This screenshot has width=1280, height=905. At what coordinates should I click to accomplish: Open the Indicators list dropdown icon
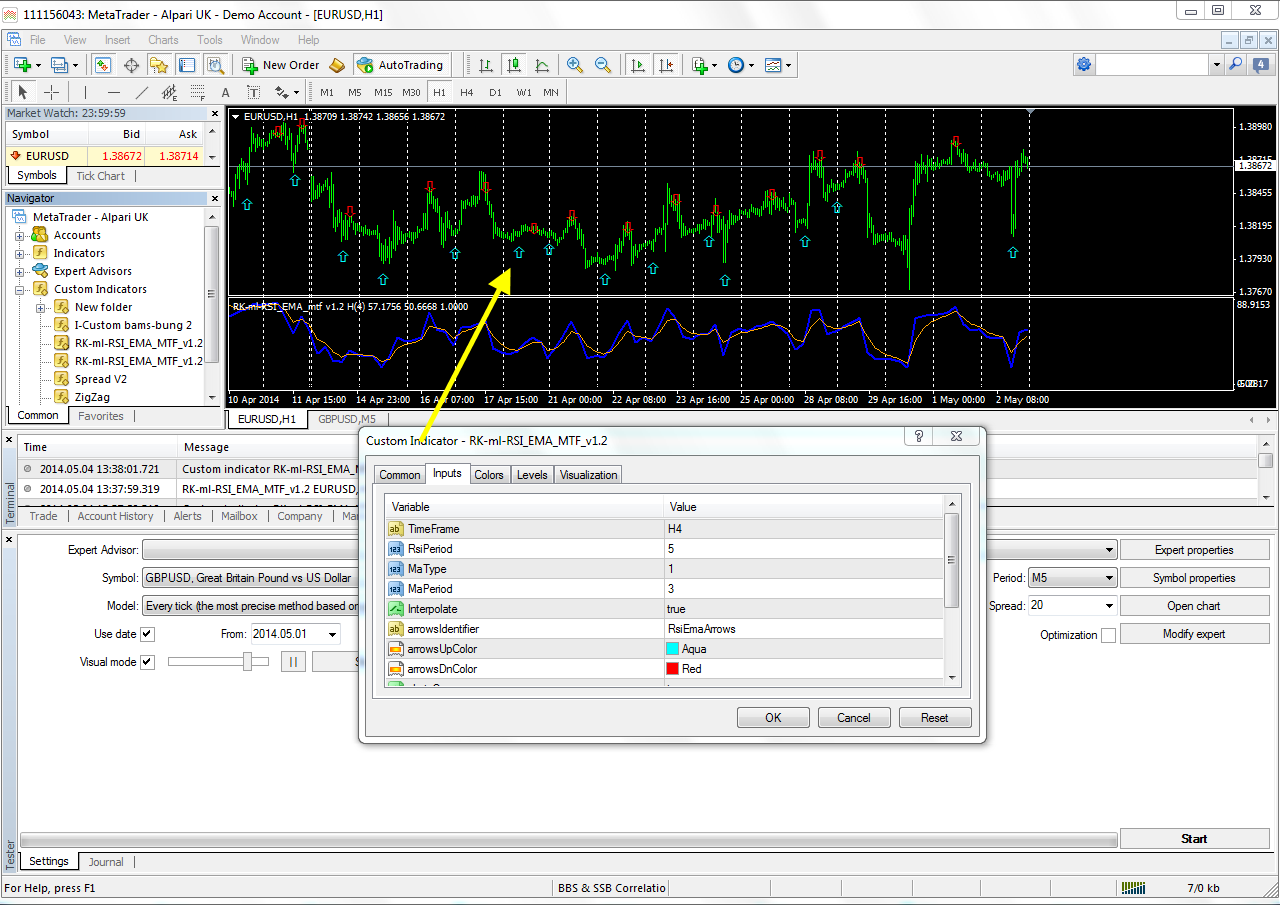click(703, 65)
